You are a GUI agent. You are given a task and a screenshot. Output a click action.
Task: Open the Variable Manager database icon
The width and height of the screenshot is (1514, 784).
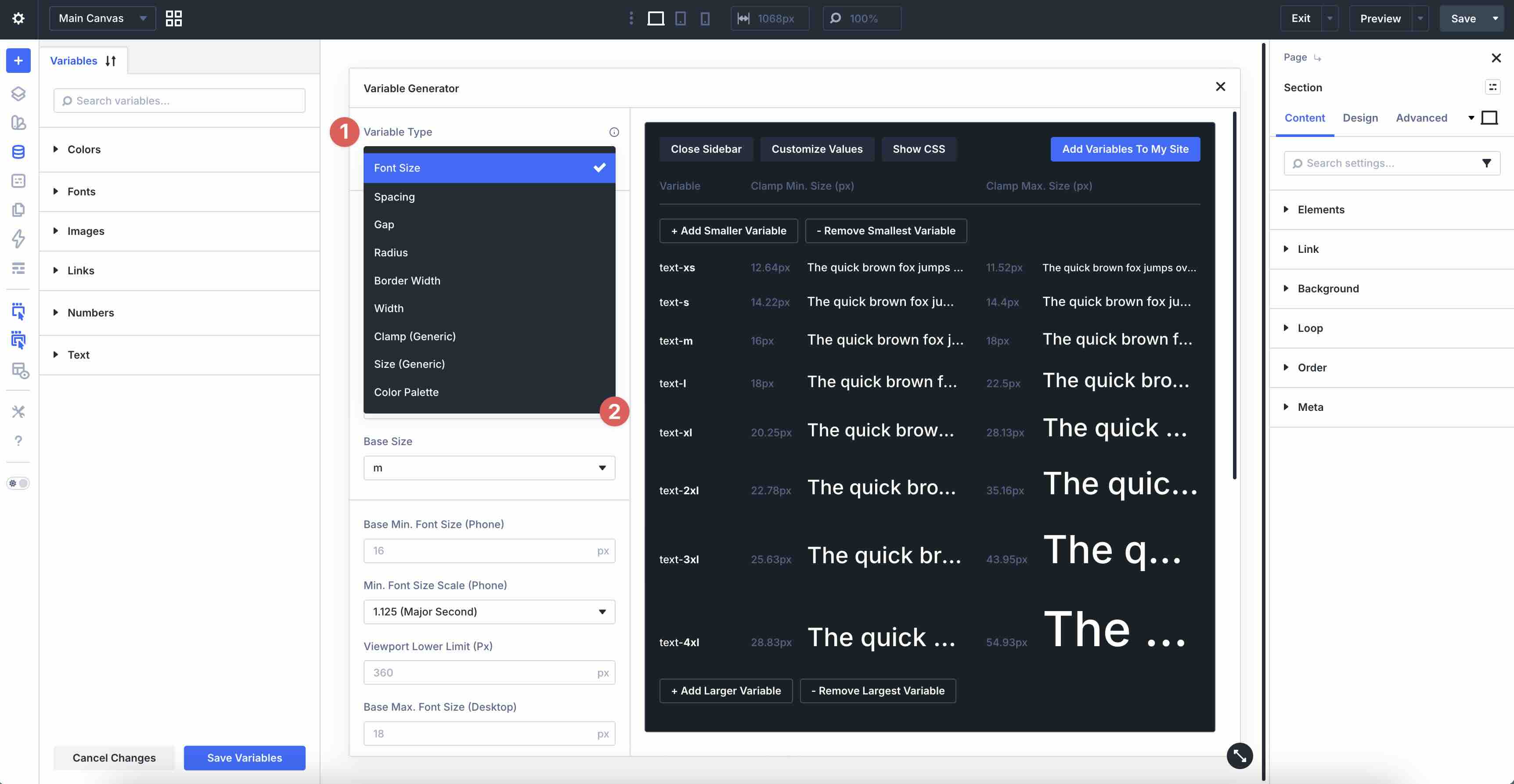pyautogui.click(x=18, y=151)
